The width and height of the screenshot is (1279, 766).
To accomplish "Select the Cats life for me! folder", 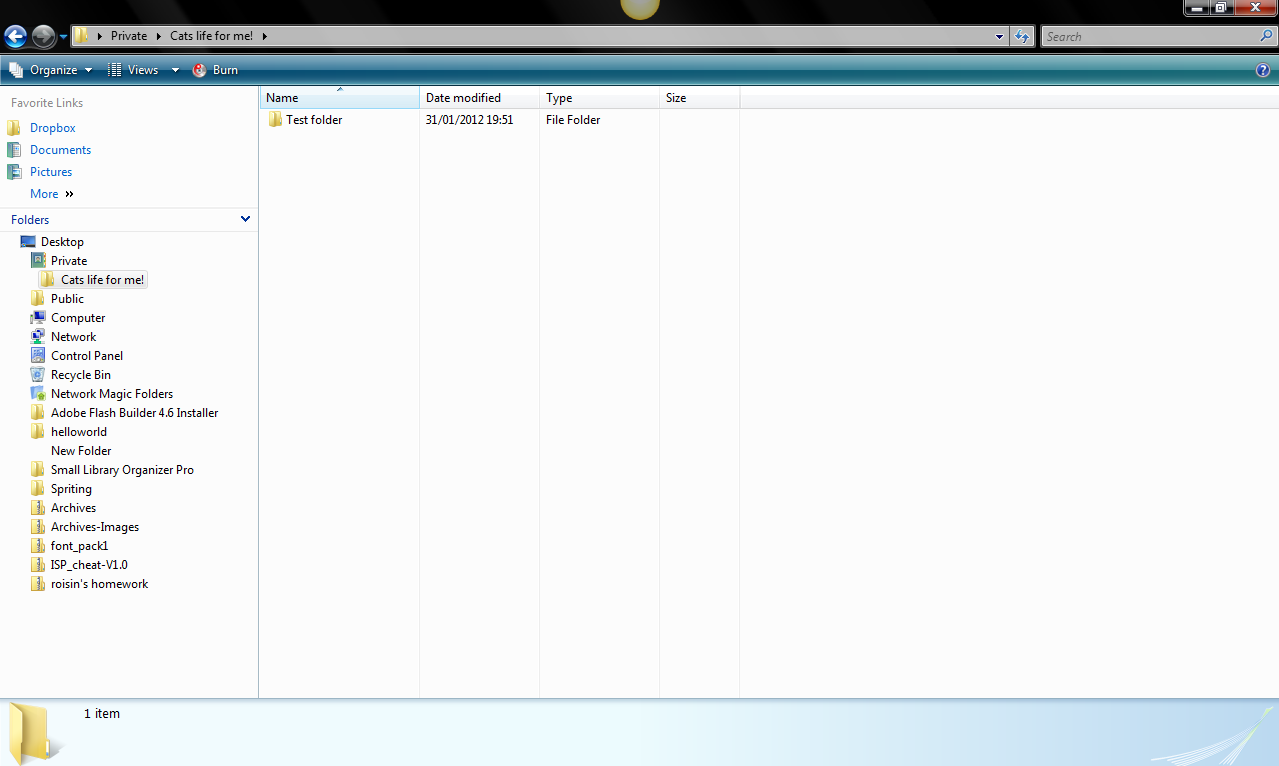I will click(x=102, y=279).
